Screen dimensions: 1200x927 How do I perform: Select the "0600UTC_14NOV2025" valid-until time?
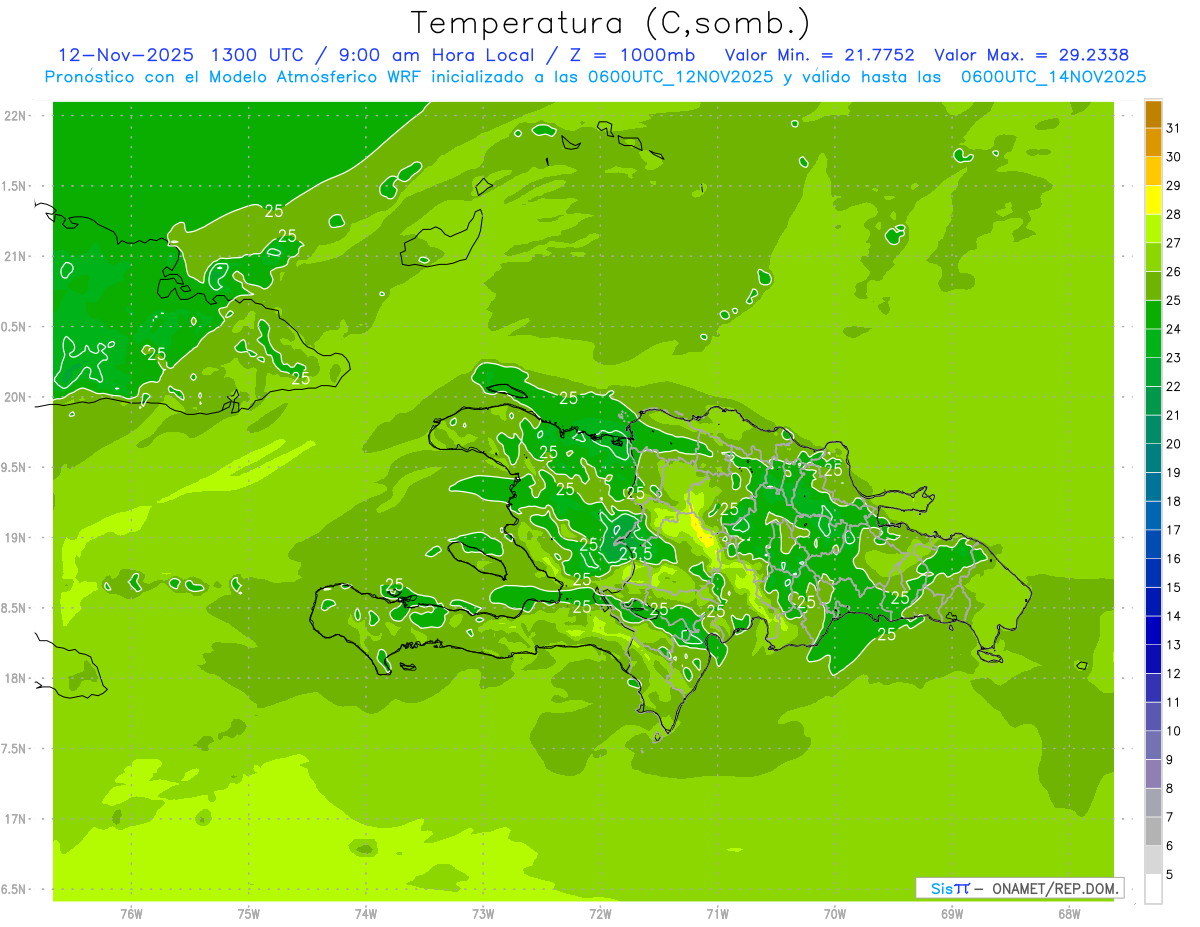1052,77
